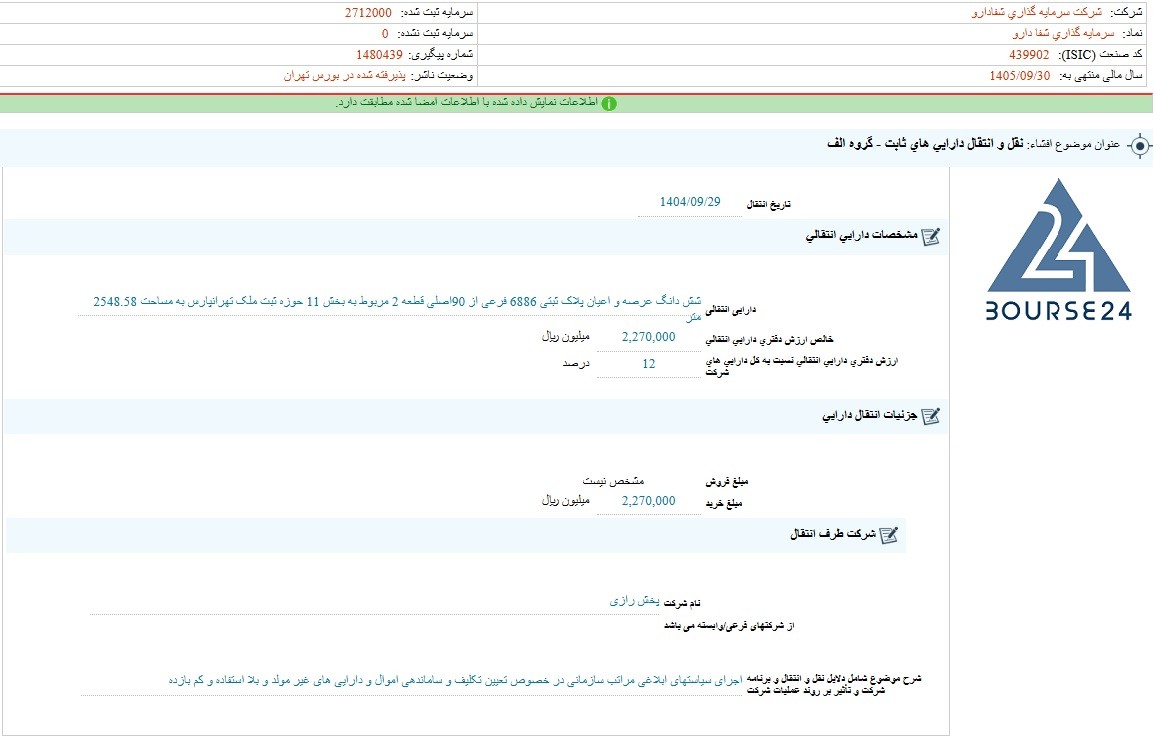This screenshot has width=1154, height=737.
Task: Select the transfer date 1404/09/29 field
Action: coord(690,202)
